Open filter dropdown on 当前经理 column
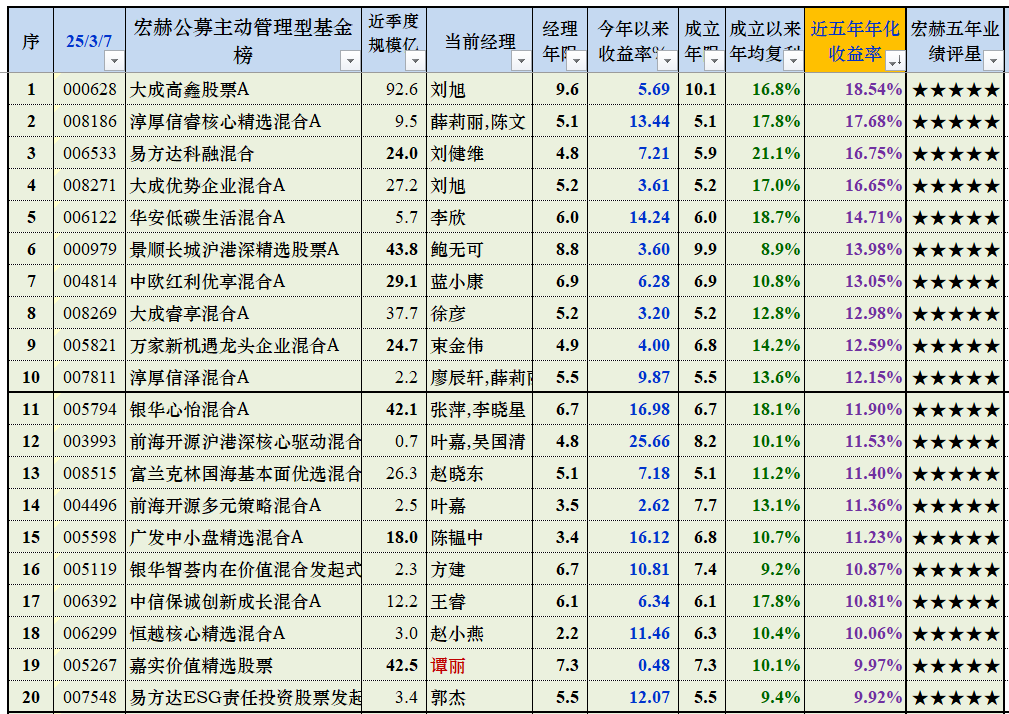1009x714 pixels. (x=521, y=61)
